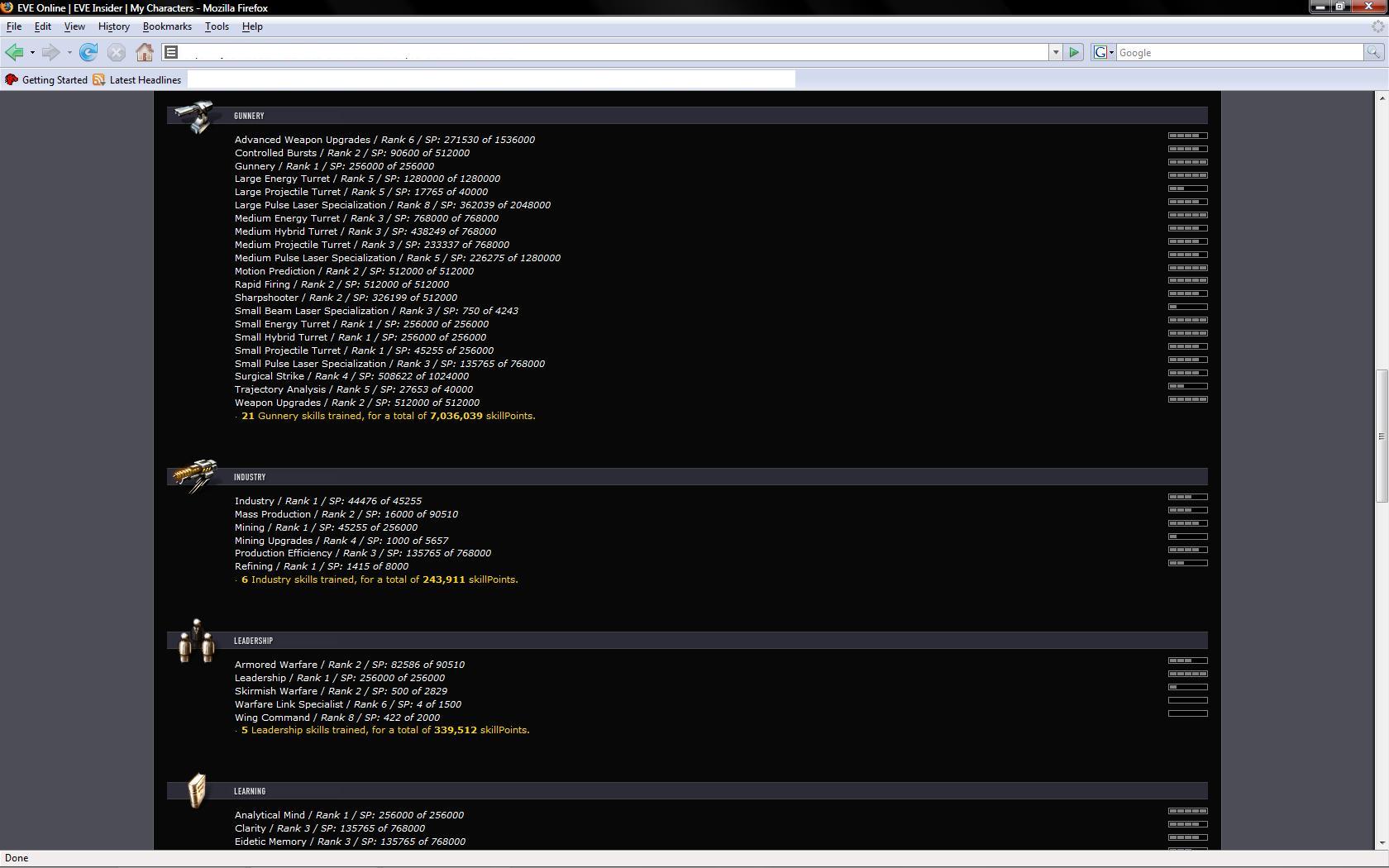
Task: Click the Wing Command level bar
Action: pyautogui.click(x=1188, y=713)
